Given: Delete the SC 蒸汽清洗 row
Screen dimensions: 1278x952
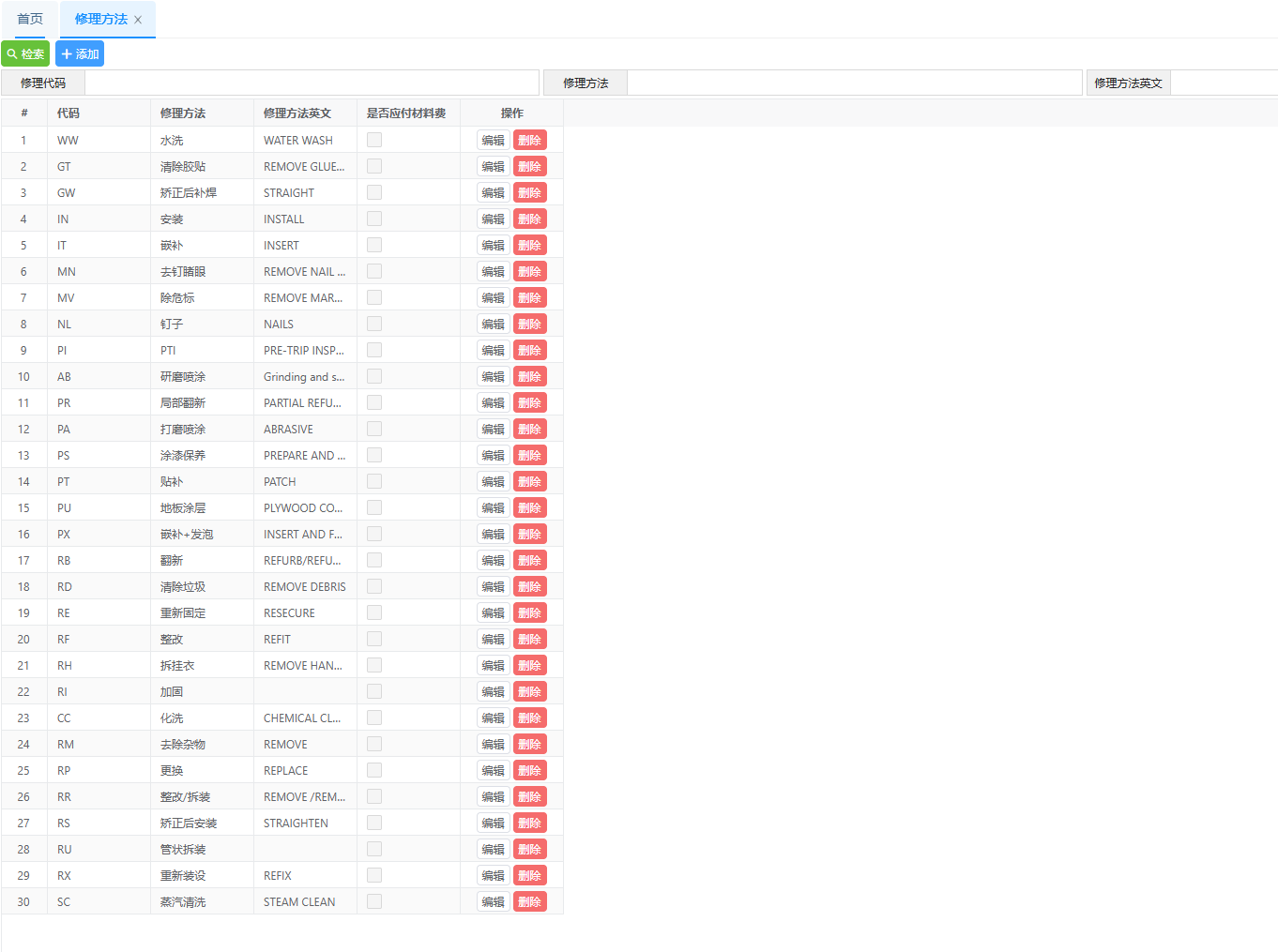Looking at the screenshot, I should (529, 902).
